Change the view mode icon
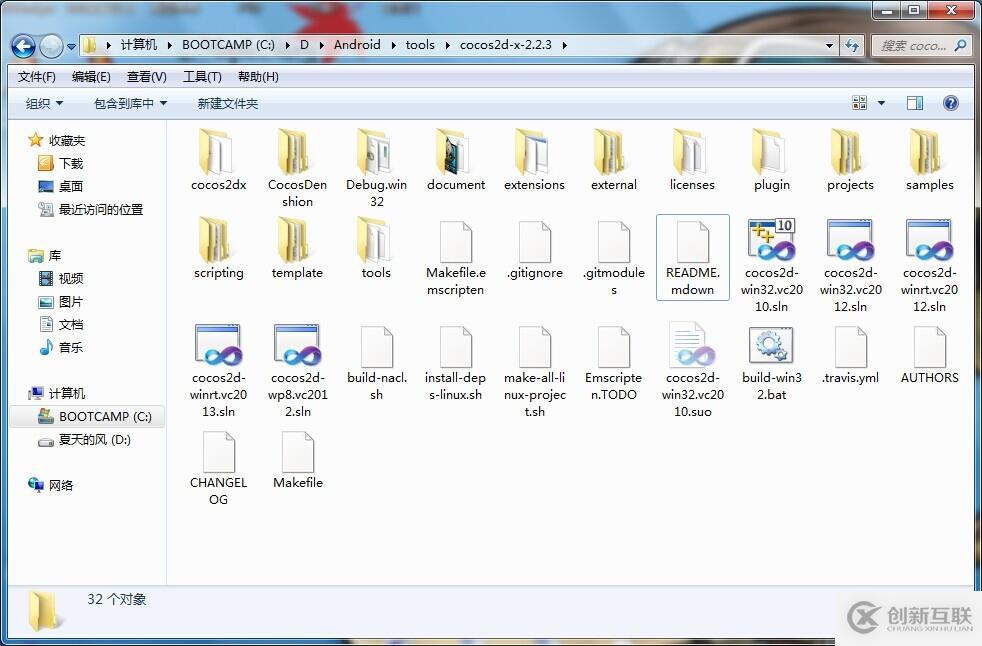982x646 pixels. pyautogui.click(x=859, y=103)
